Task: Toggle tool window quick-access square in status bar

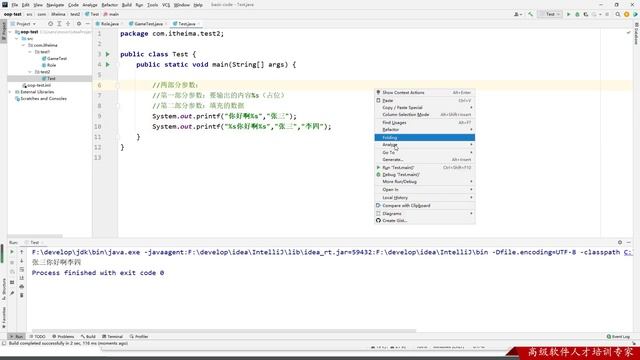Action: (4, 343)
